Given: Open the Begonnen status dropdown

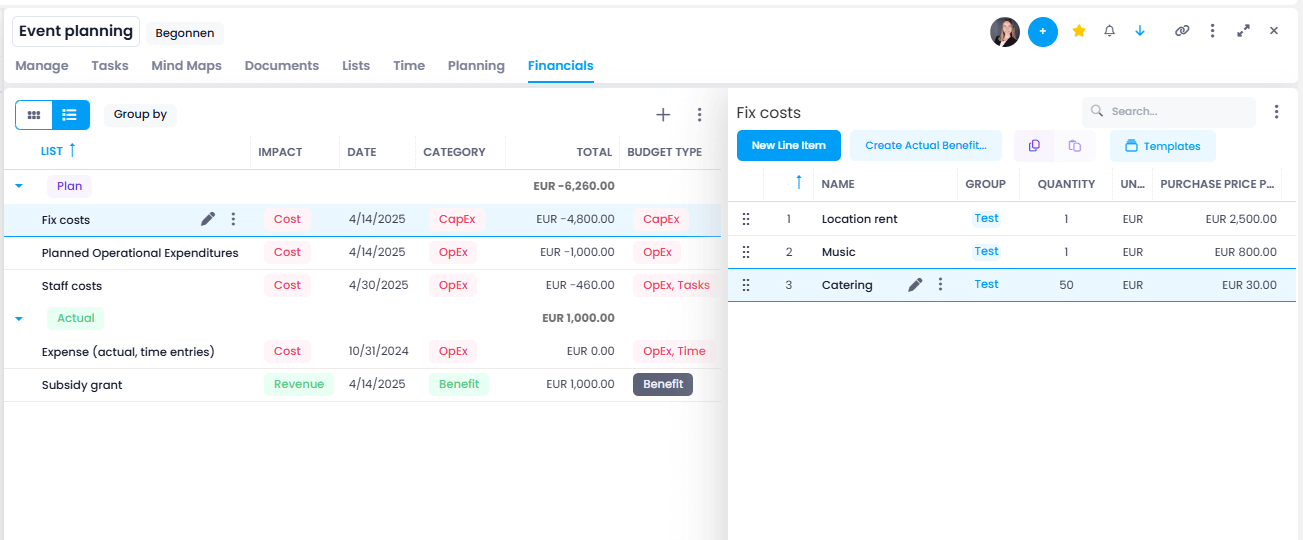Looking at the screenshot, I should click(x=185, y=33).
